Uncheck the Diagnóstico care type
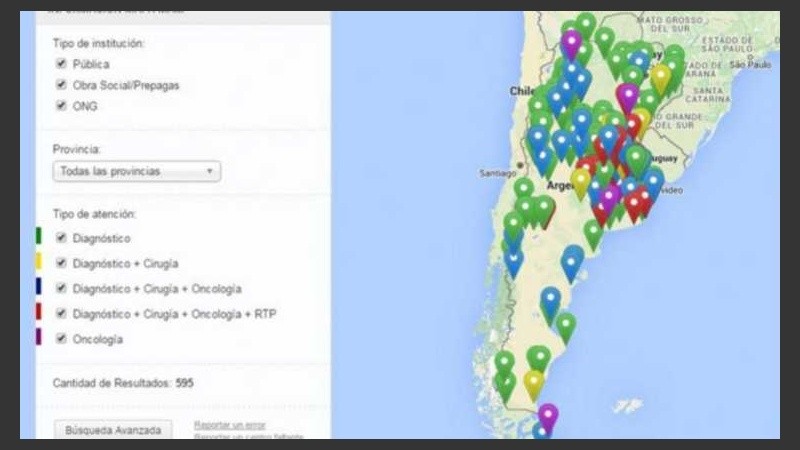Image resolution: width=800 pixels, height=450 pixels. [x=61, y=238]
